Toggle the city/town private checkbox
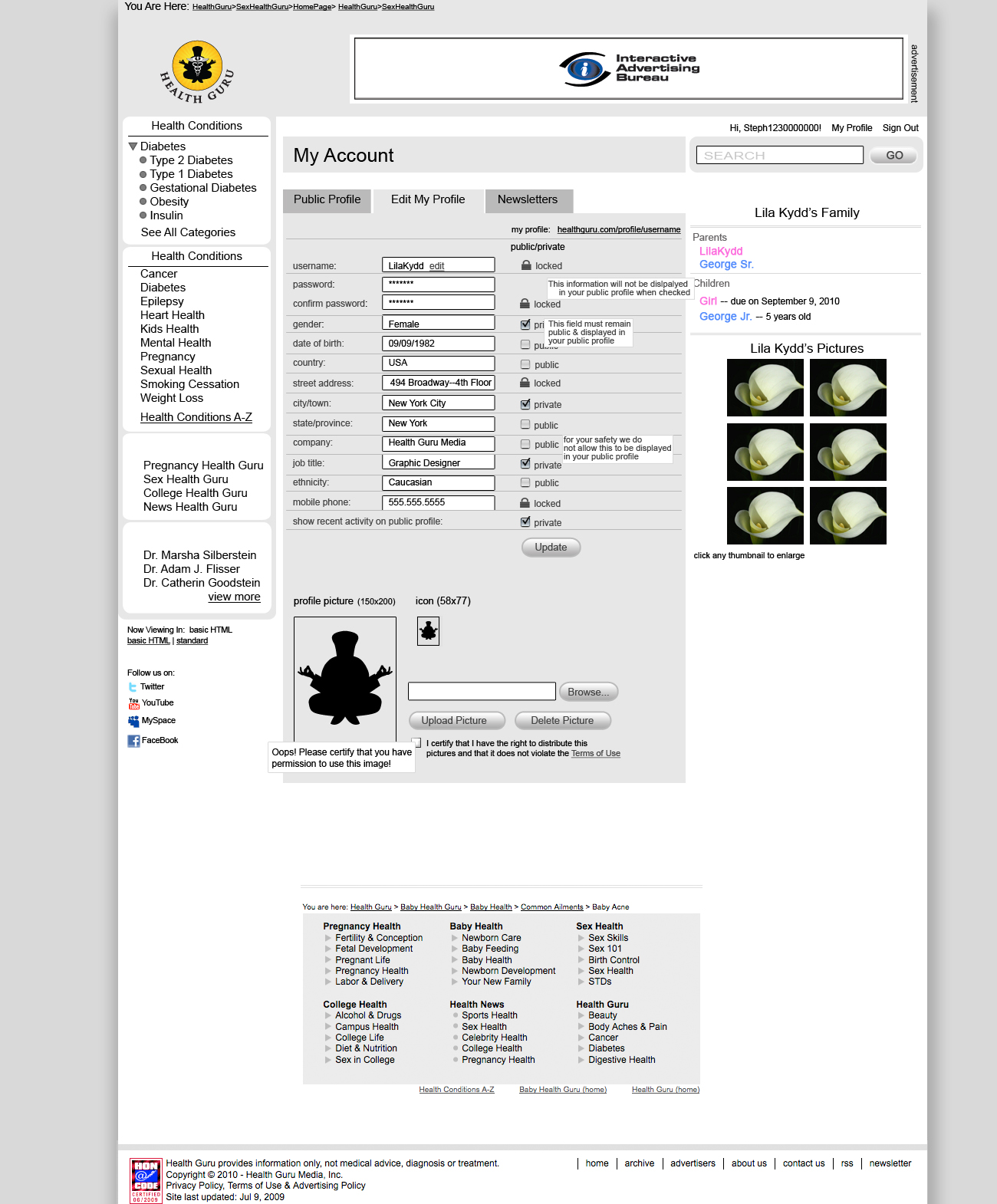The width and height of the screenshot is (997, 1204). 525,404
